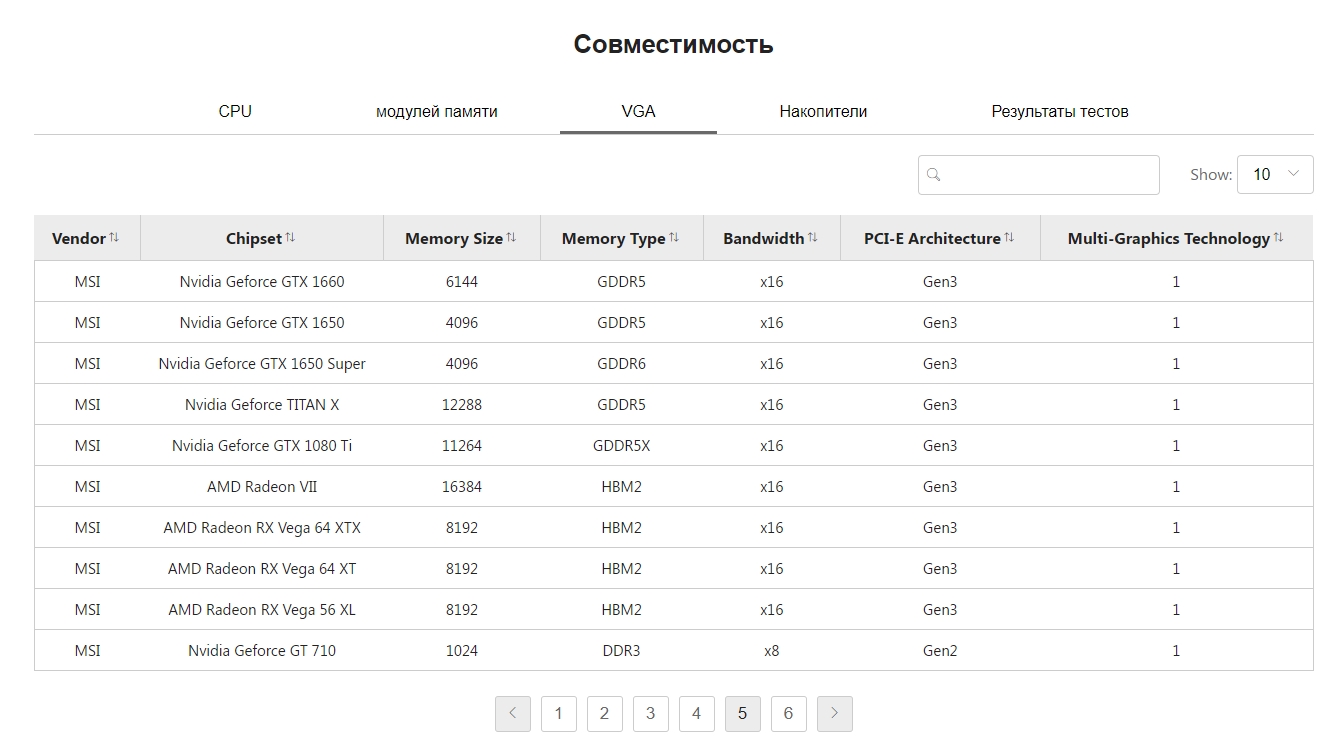Click the Vendor column header
Image resolution: width=1341 pixels, height=747 pixels.
(87, 238)
